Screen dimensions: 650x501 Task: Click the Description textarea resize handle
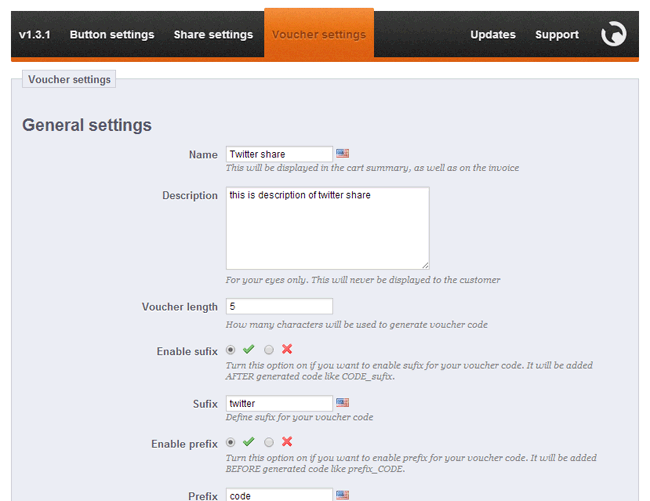425,265
